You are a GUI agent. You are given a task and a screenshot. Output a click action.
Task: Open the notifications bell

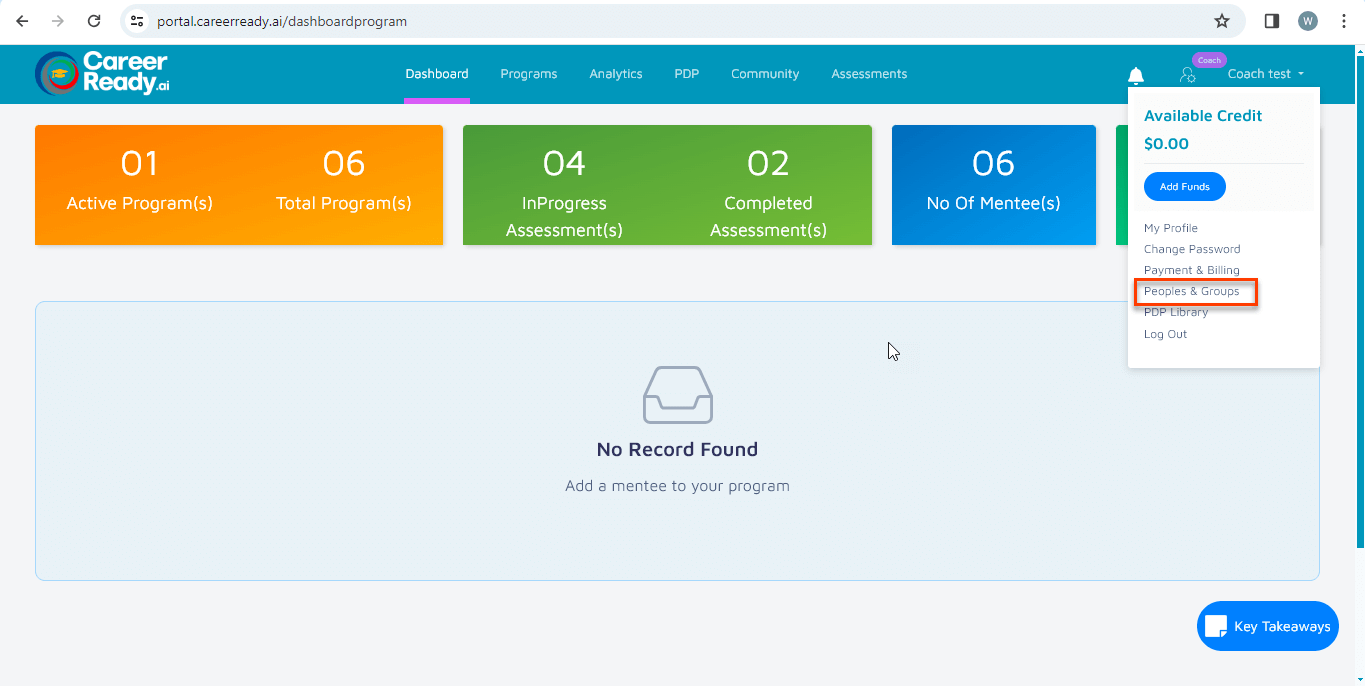click(1135, 75)
